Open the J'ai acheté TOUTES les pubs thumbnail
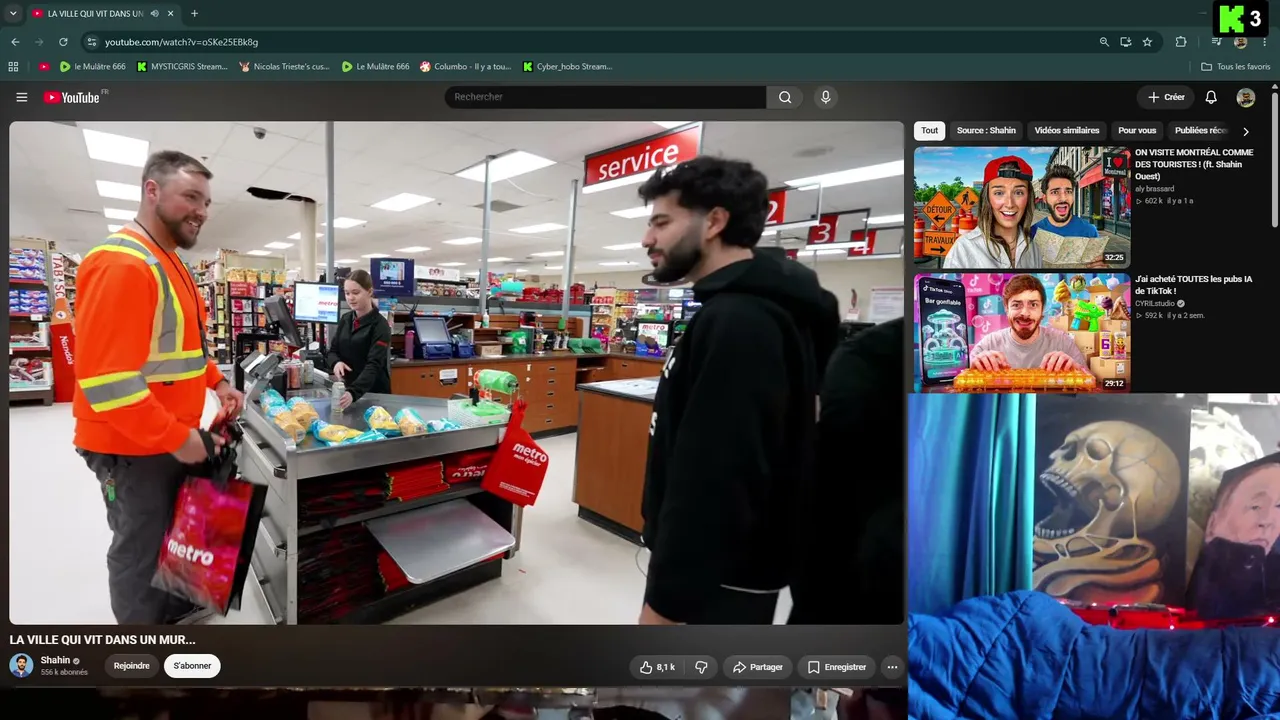 [1022, 333]
